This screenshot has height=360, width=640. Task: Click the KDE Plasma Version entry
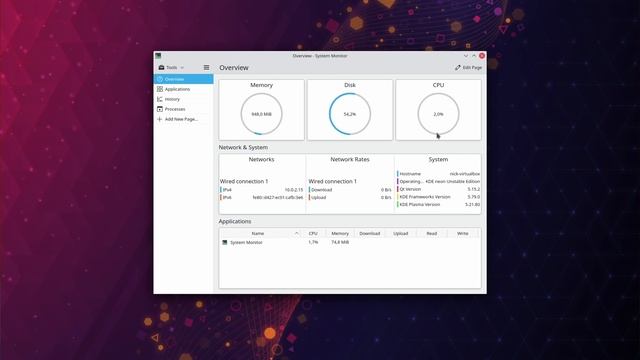tap(439, 204)
